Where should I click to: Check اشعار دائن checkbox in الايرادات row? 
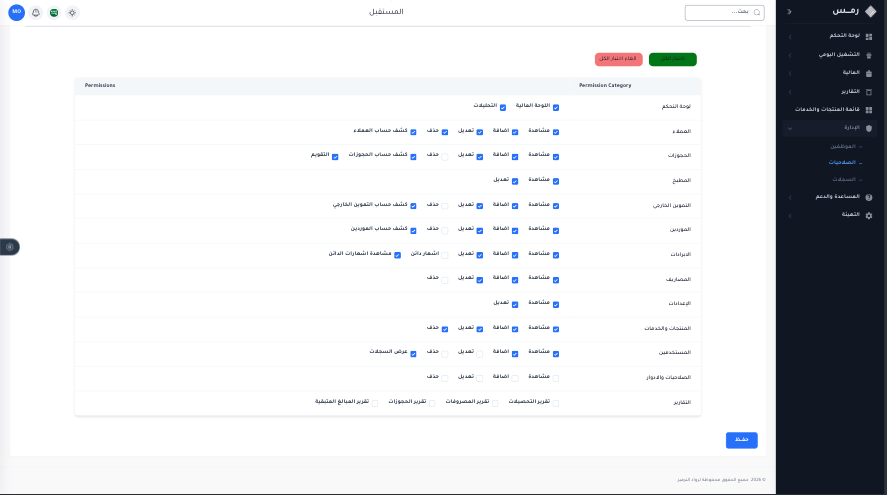pos(445,256)
